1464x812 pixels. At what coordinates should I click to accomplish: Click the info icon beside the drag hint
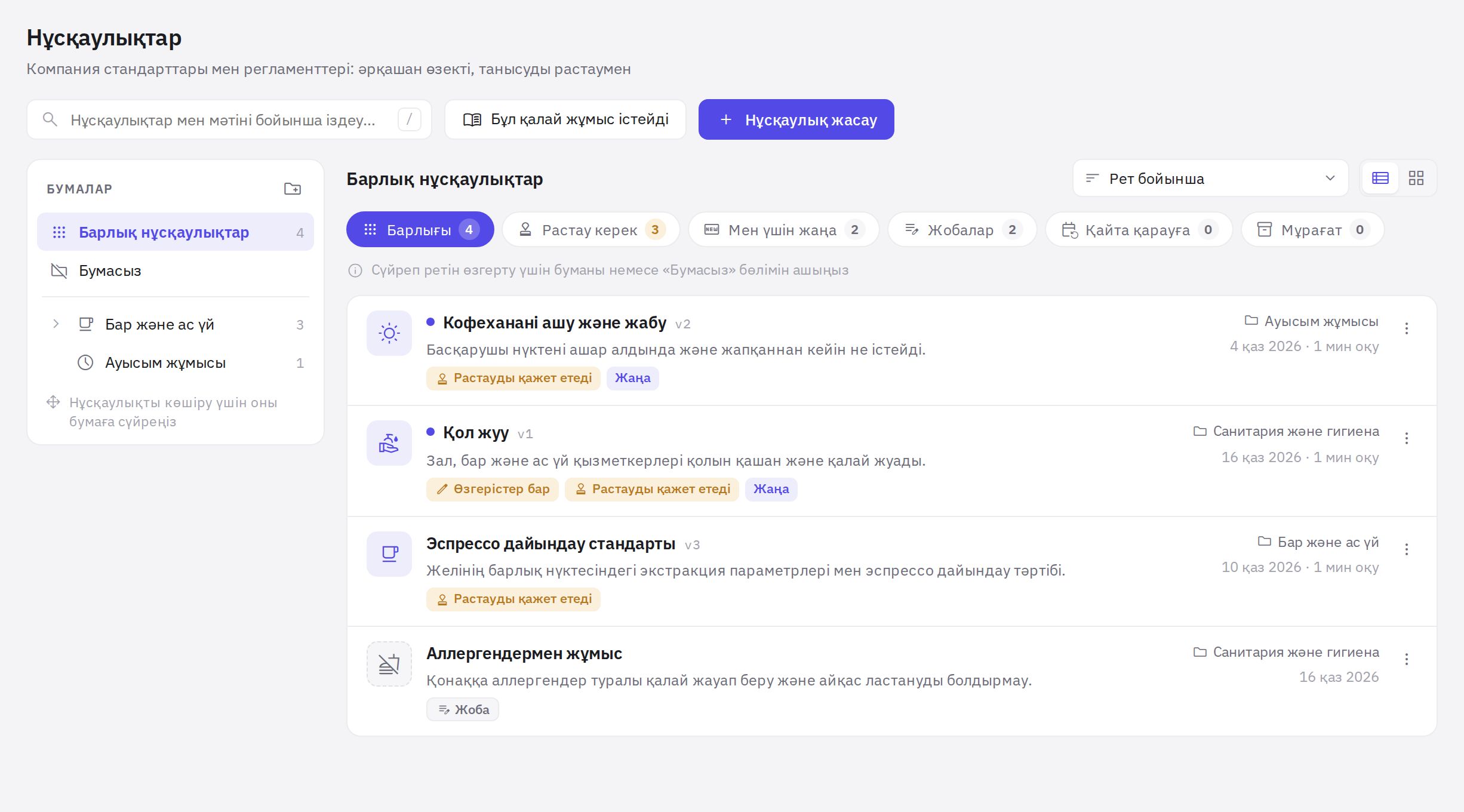click(355, 270)
